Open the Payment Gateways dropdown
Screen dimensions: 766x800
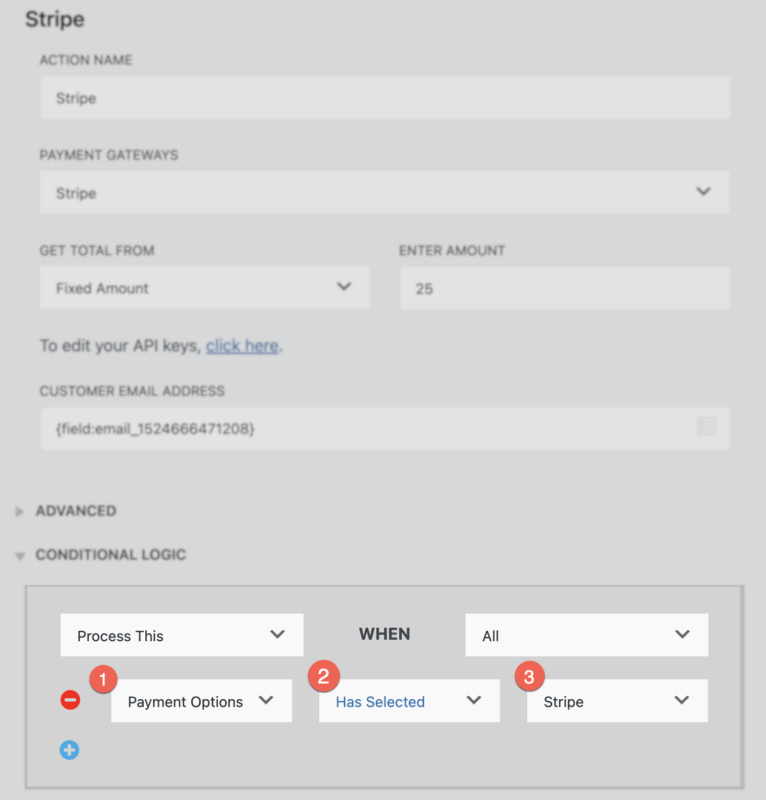[385, 192]
